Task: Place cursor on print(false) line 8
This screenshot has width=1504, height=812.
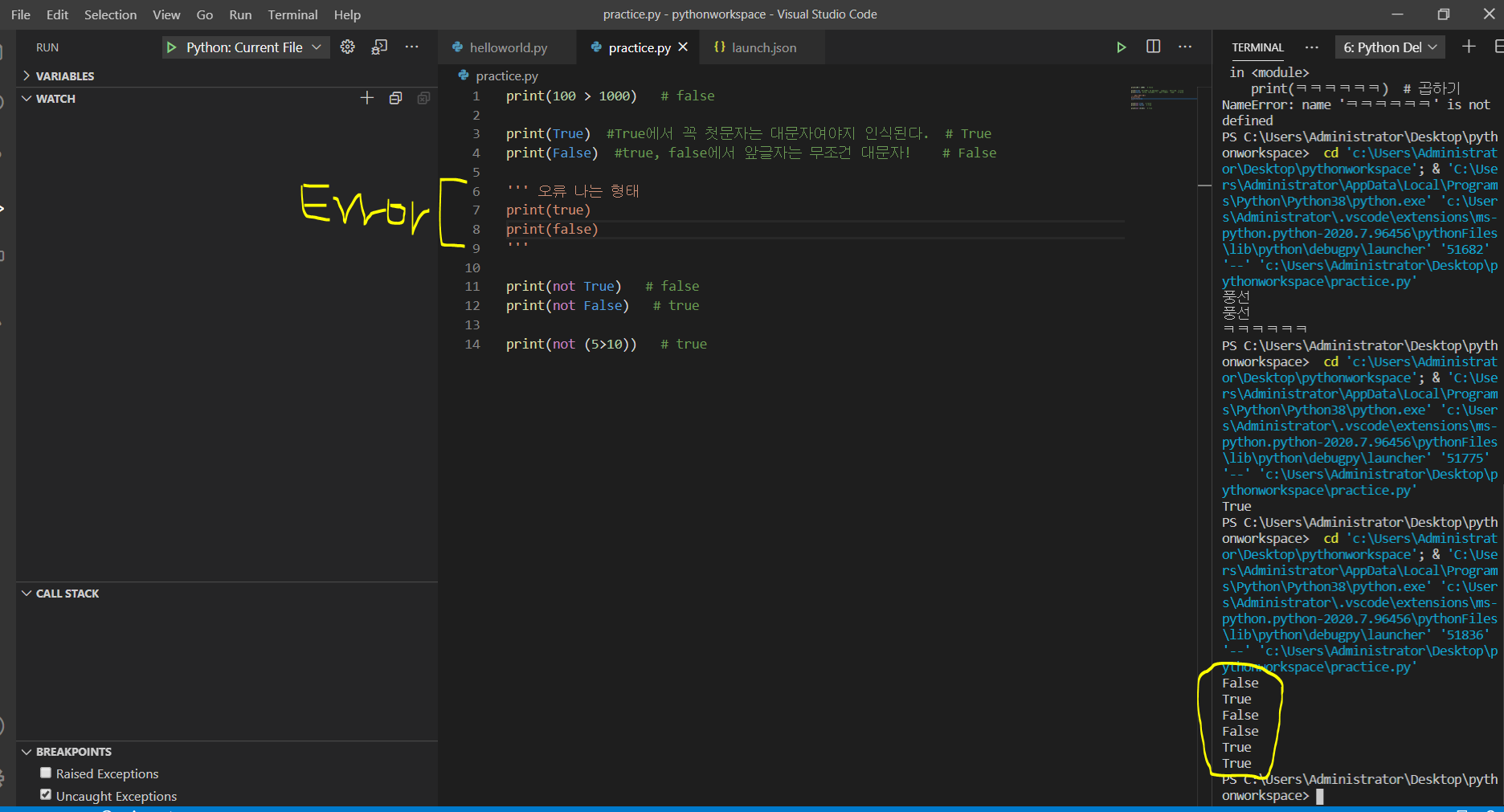Action: click(552, 229)
